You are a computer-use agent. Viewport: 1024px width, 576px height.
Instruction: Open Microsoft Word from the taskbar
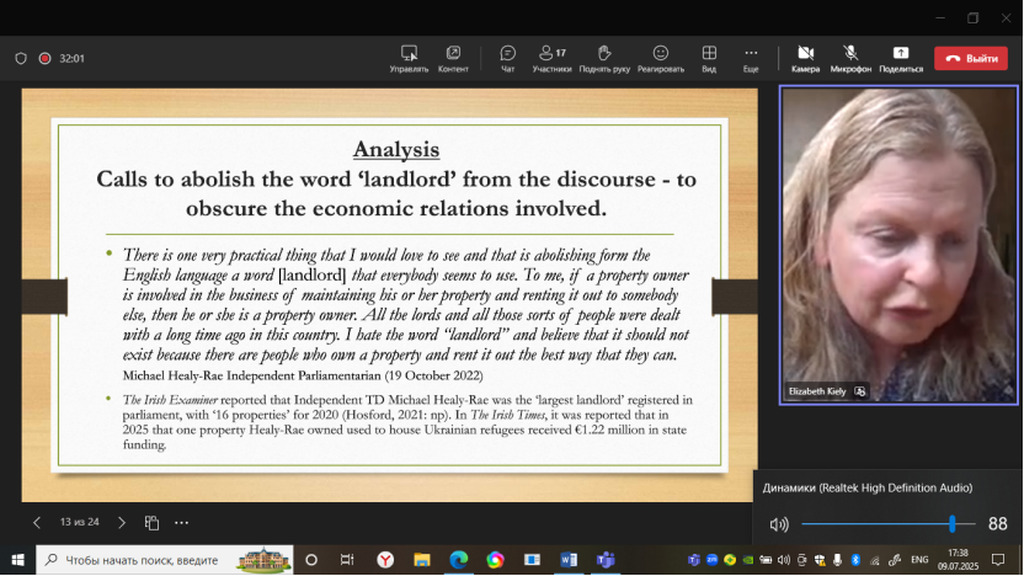tap(569, 560)
